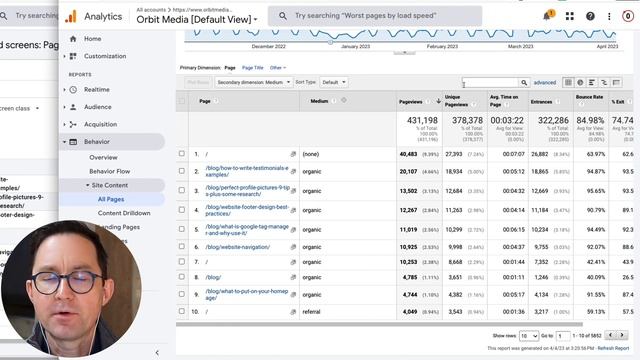Check row 5 google-tag-manager checkbox
The image size is (640, 360).
182,229
